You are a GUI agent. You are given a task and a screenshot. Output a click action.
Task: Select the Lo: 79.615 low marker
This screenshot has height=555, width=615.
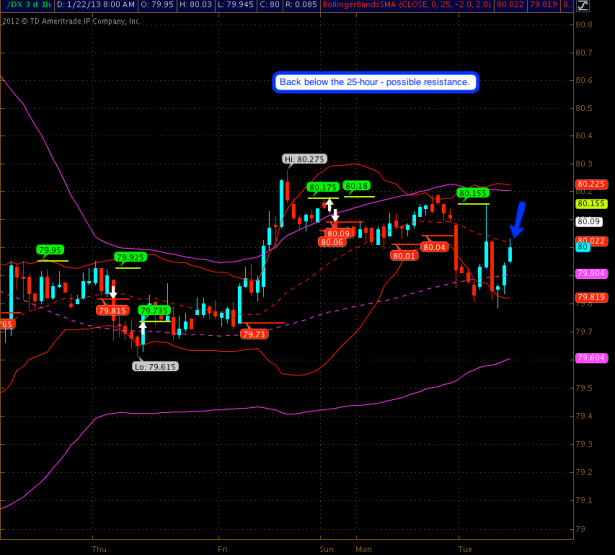point(153,366)
